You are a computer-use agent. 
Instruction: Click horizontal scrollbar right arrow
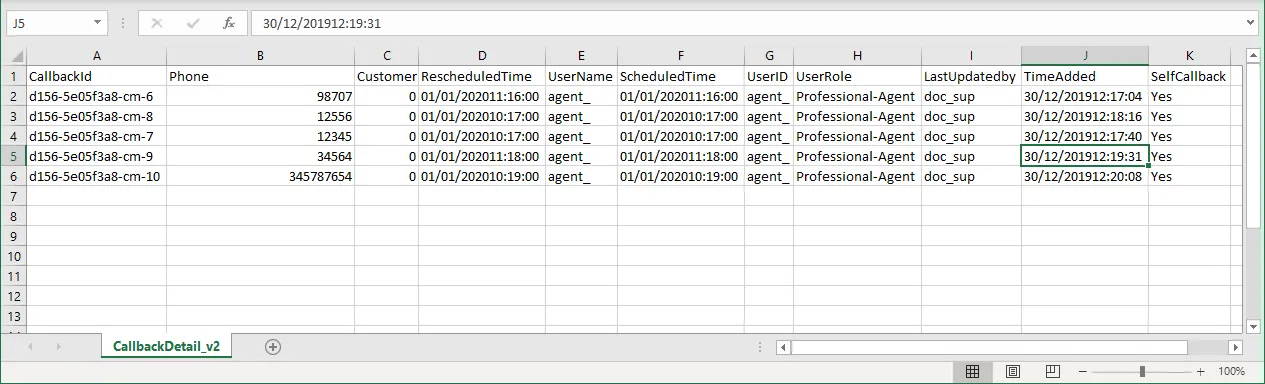coord(1236,347)
